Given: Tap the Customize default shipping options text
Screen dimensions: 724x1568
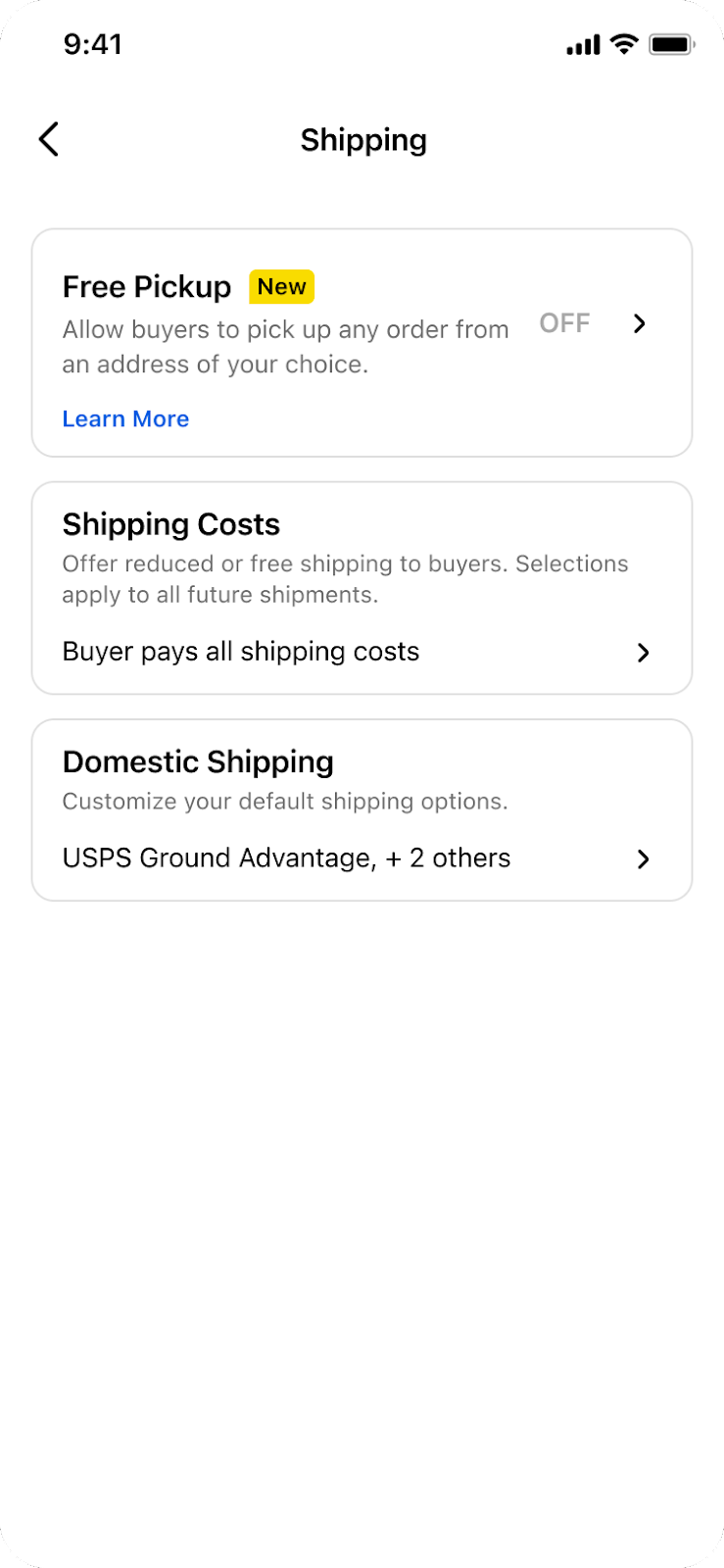Looking at the screenshot, I should coord(285,802).
